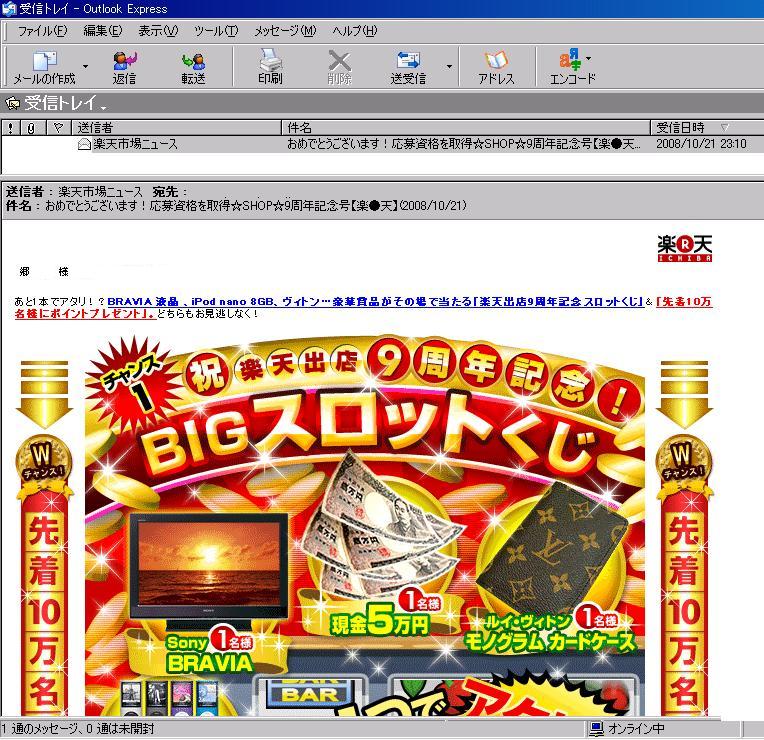Expand the 受信トレイ folder dropdown
Image resolution: width=764 pixels, height=740 pixels.
point(104,105)
